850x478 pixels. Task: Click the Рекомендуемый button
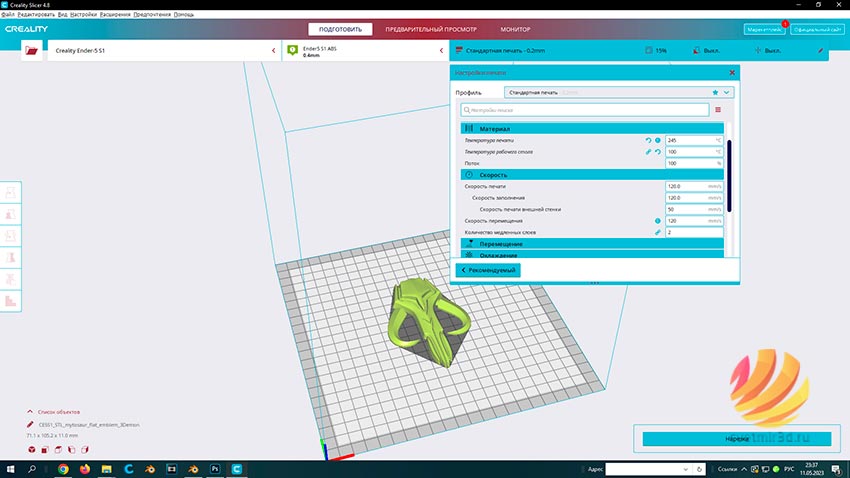click(x=488, y=270)
